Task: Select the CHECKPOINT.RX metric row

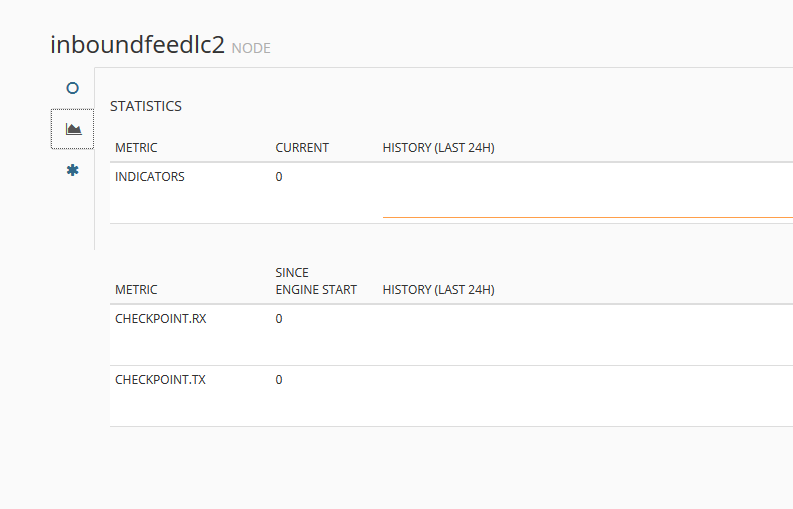Action: (161, 319)
